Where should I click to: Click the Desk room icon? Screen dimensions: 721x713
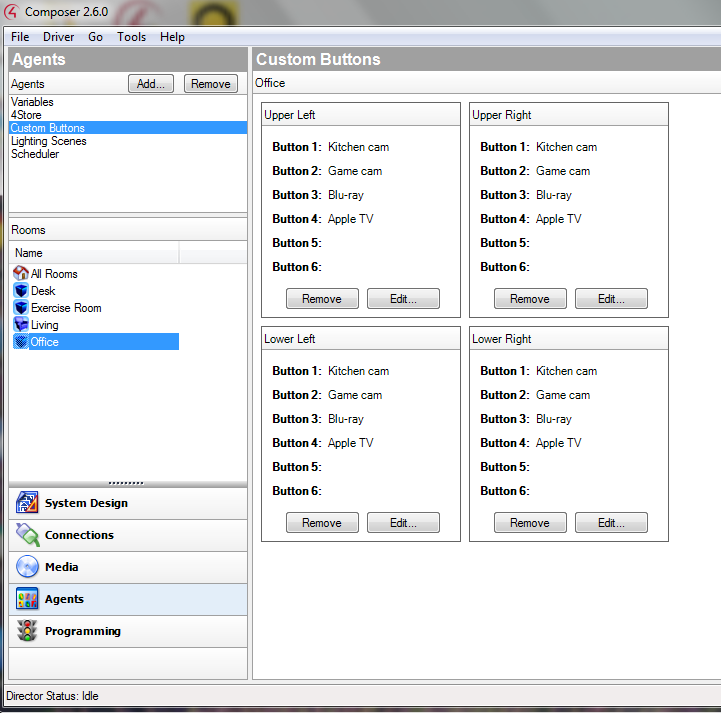point(21,291)
